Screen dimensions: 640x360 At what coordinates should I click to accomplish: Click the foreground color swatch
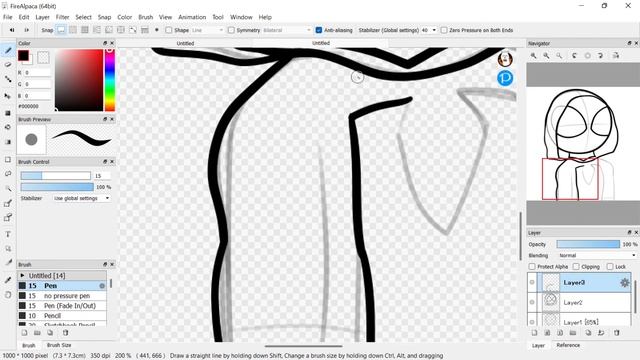[23, 56]
